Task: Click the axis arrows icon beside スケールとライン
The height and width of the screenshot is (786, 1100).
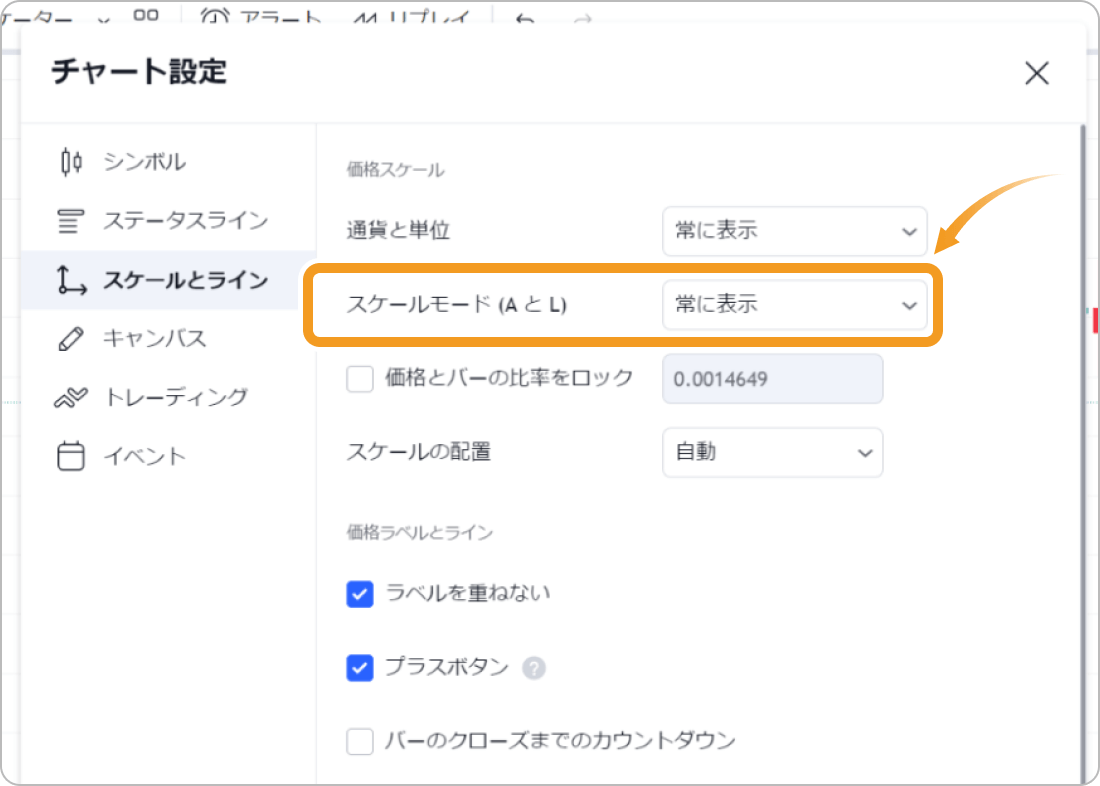Action: pos(71,280)
